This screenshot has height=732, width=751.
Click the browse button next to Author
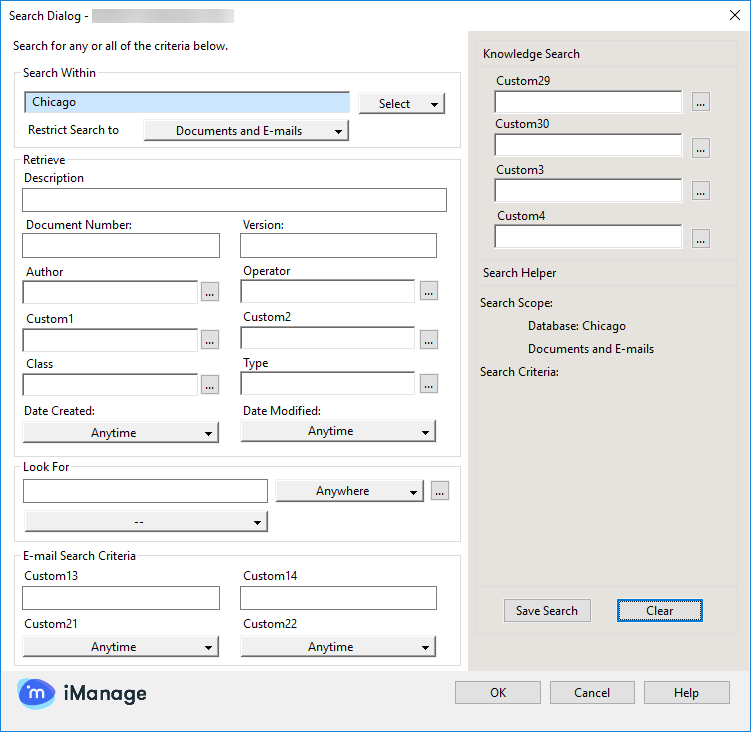[x=209, y=292]
